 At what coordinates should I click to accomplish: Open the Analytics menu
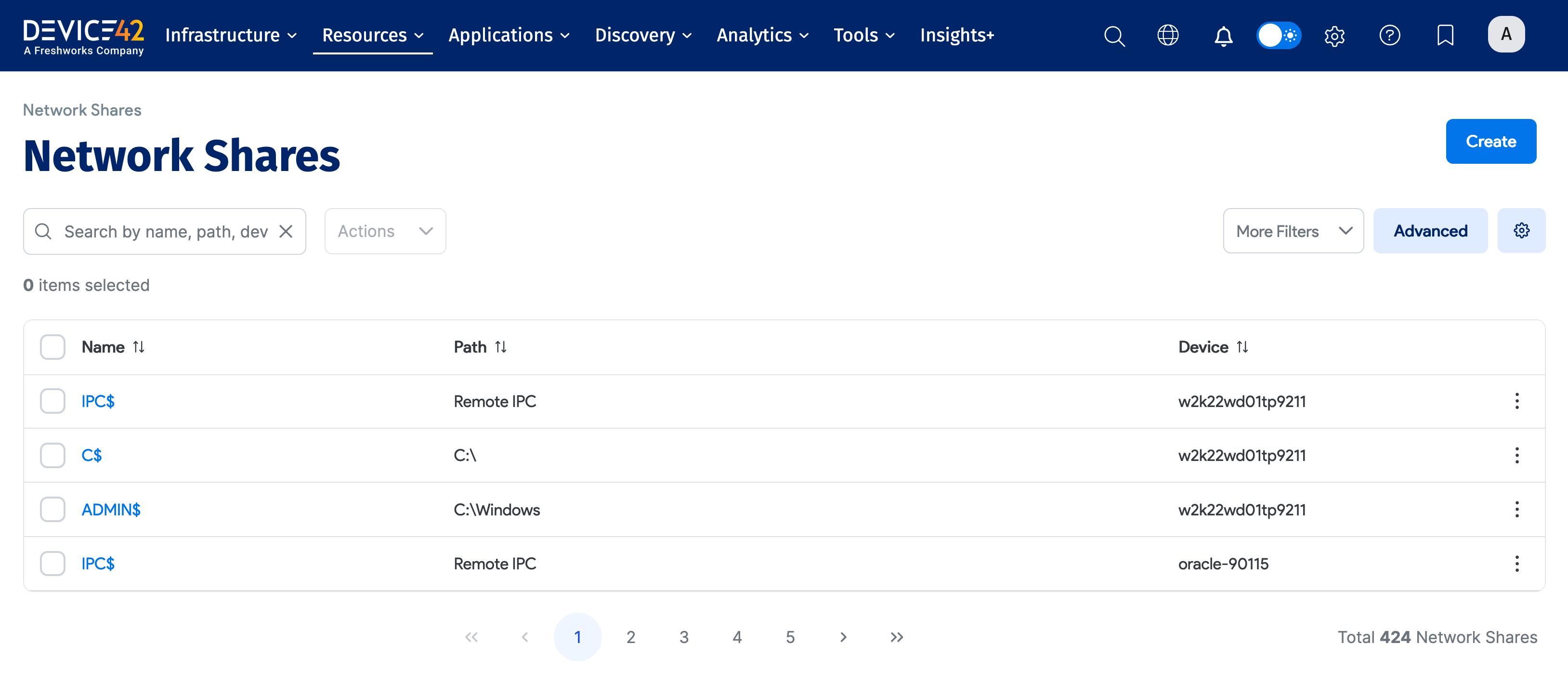tap(762, 35)
